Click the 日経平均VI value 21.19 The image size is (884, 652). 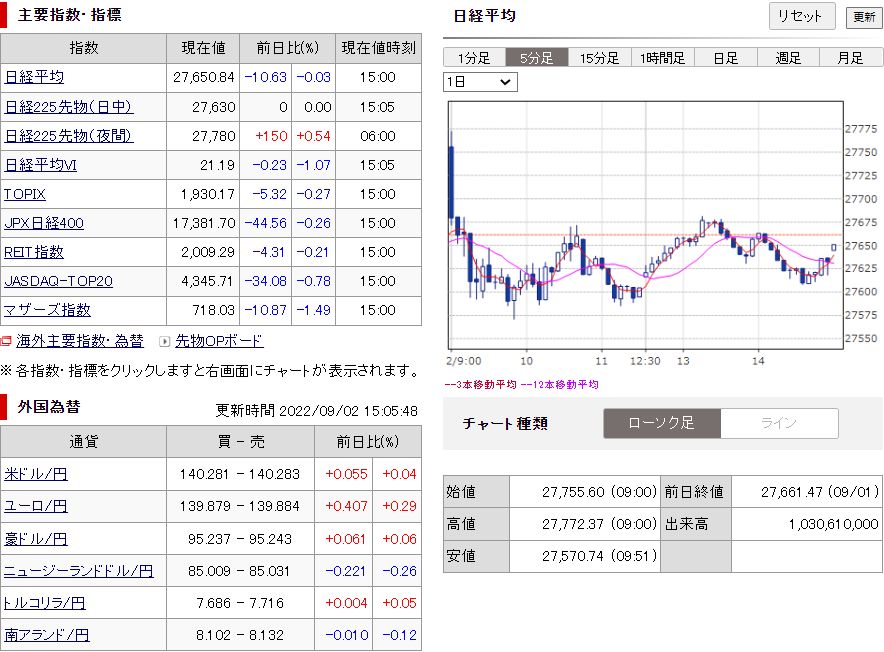217,165
